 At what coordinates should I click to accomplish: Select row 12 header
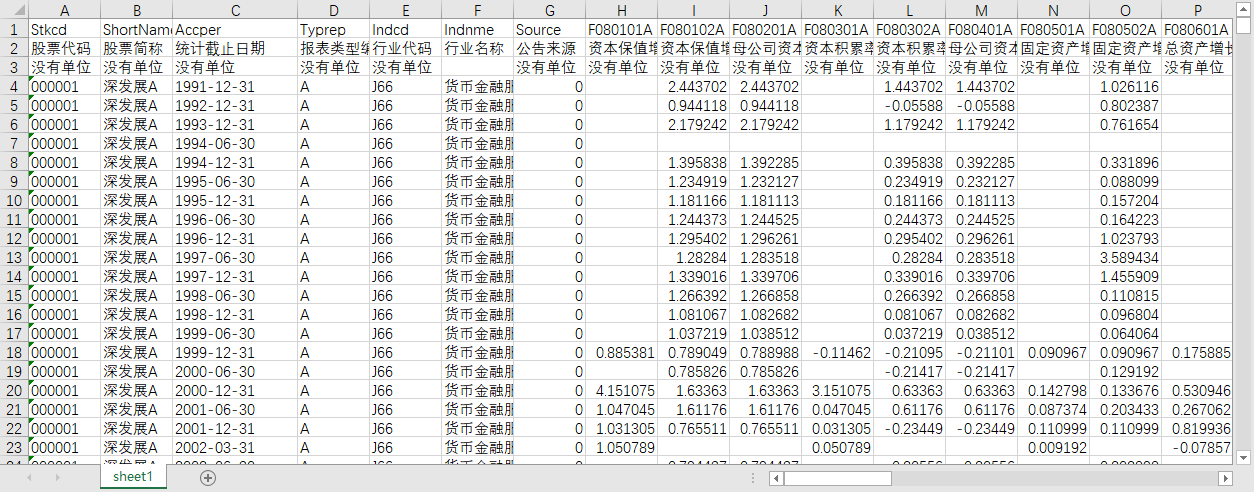[14, 239]
